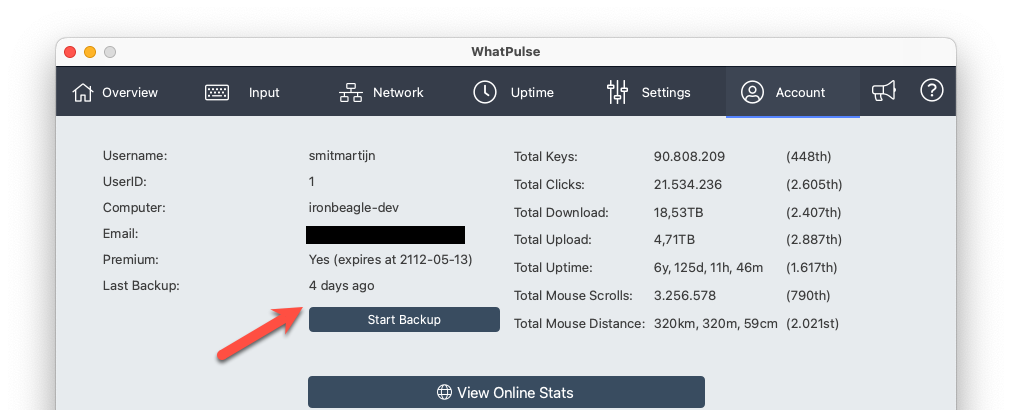Click total upload value 4,71TB
The image size is (1012, 410).
pyautogui.click(x=674, y=240)
